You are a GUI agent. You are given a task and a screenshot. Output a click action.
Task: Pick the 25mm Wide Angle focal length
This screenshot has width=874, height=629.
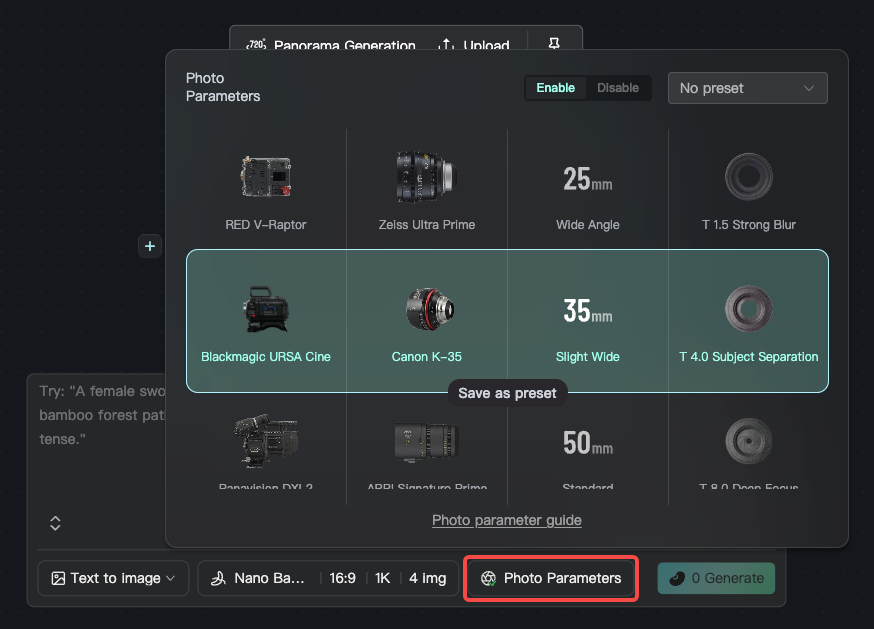coord(587,179)
